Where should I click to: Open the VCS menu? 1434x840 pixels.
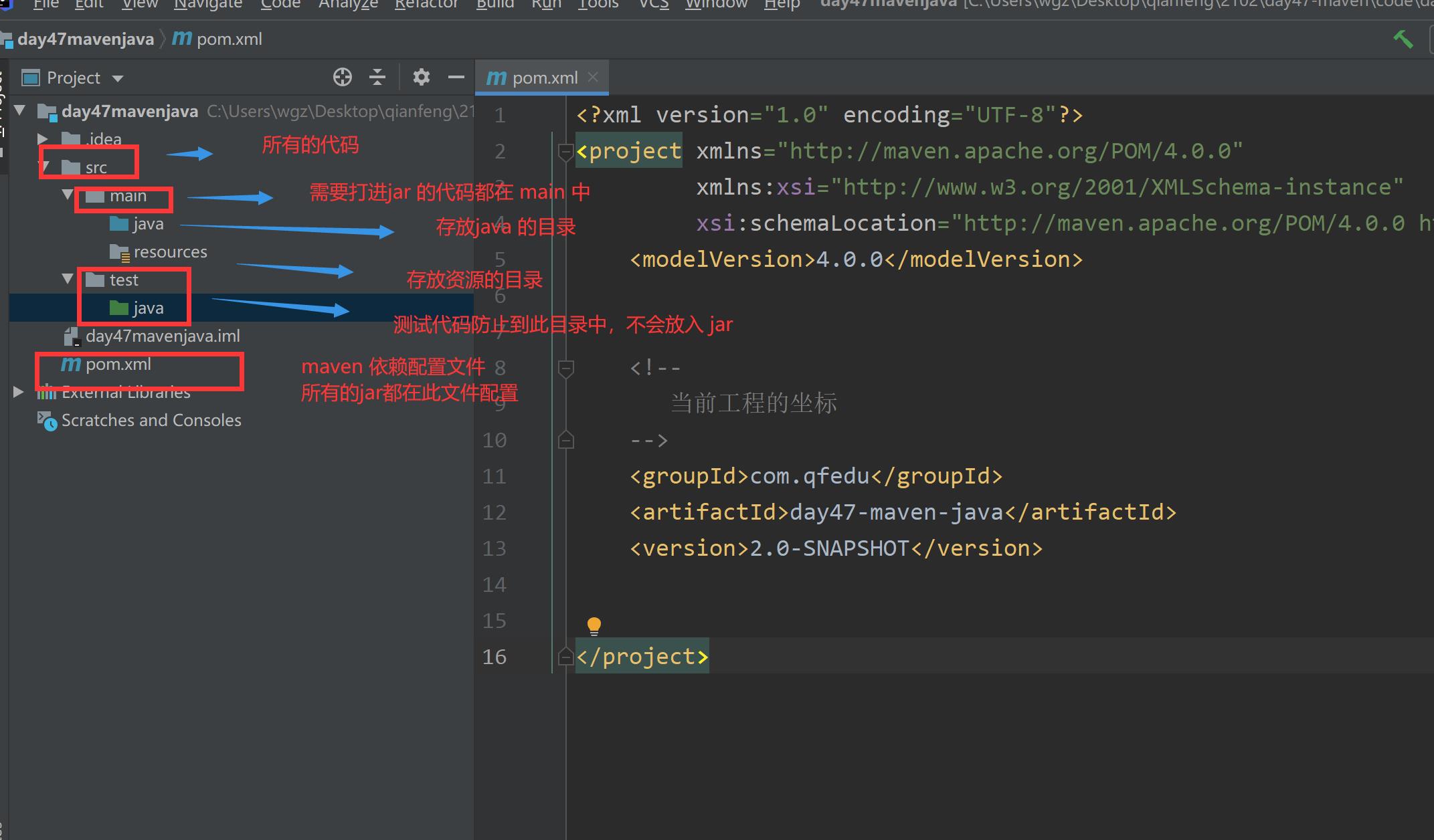[654, 5]
